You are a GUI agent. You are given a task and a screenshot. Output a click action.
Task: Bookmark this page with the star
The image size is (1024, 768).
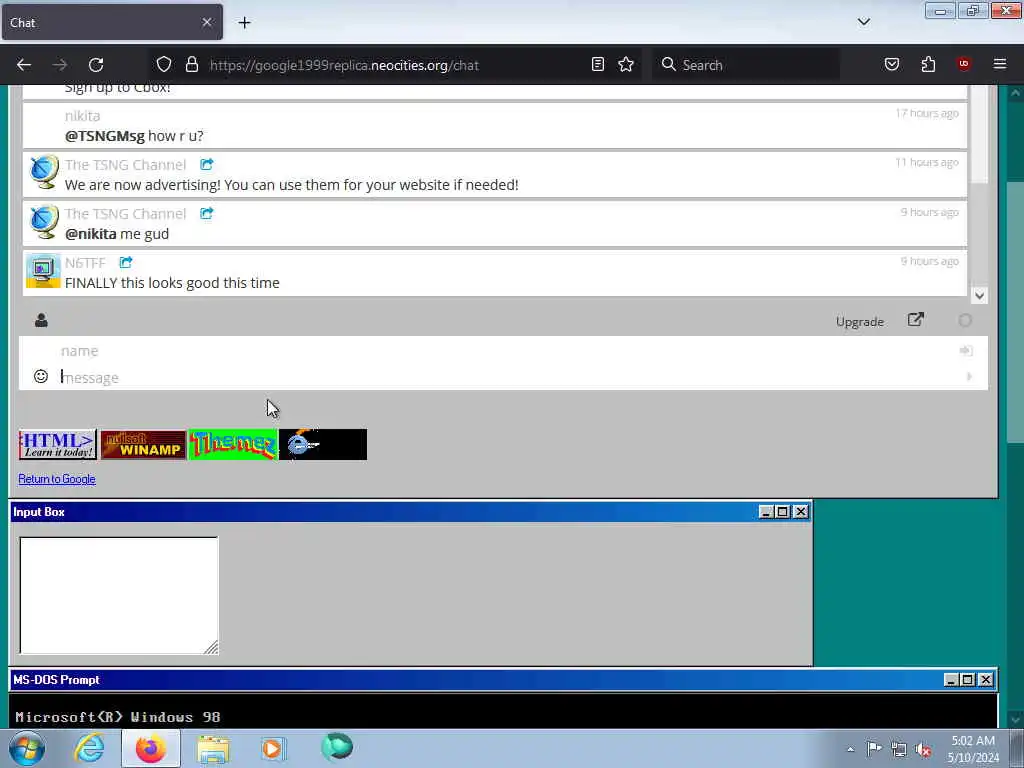(x=626, y=64)
